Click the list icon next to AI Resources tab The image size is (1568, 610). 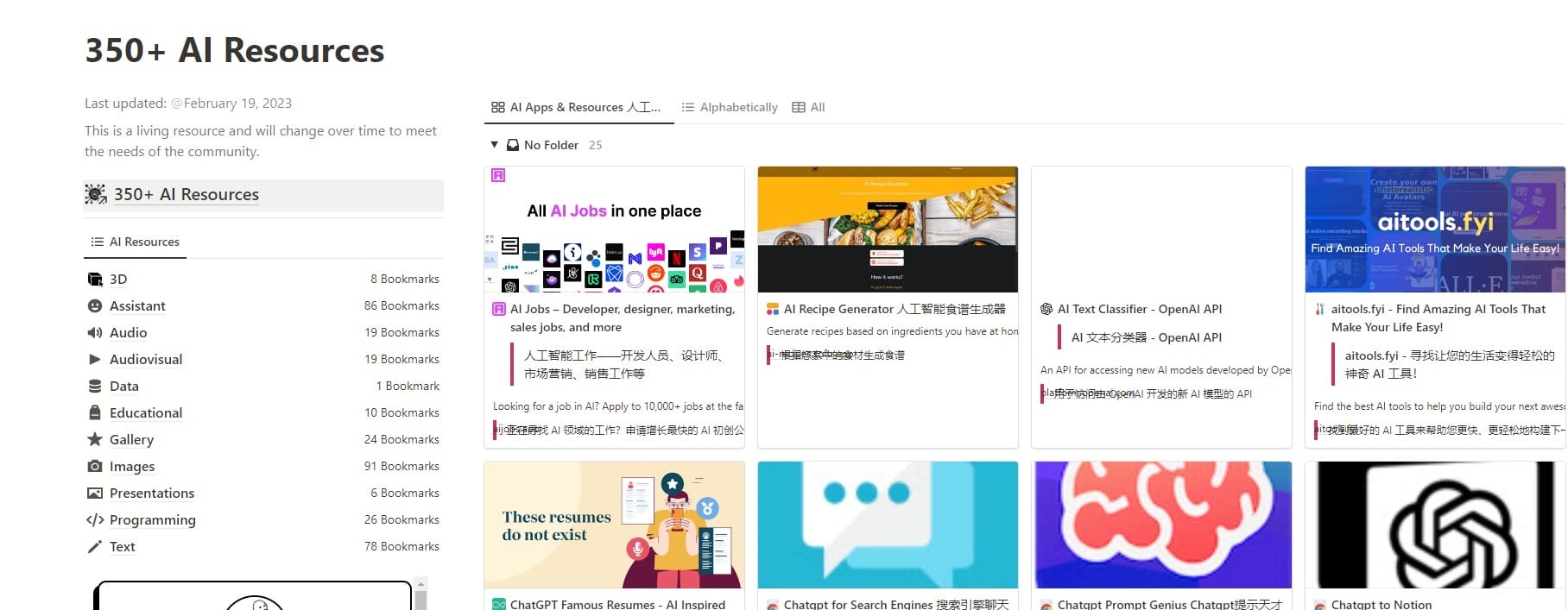point(98,242)
